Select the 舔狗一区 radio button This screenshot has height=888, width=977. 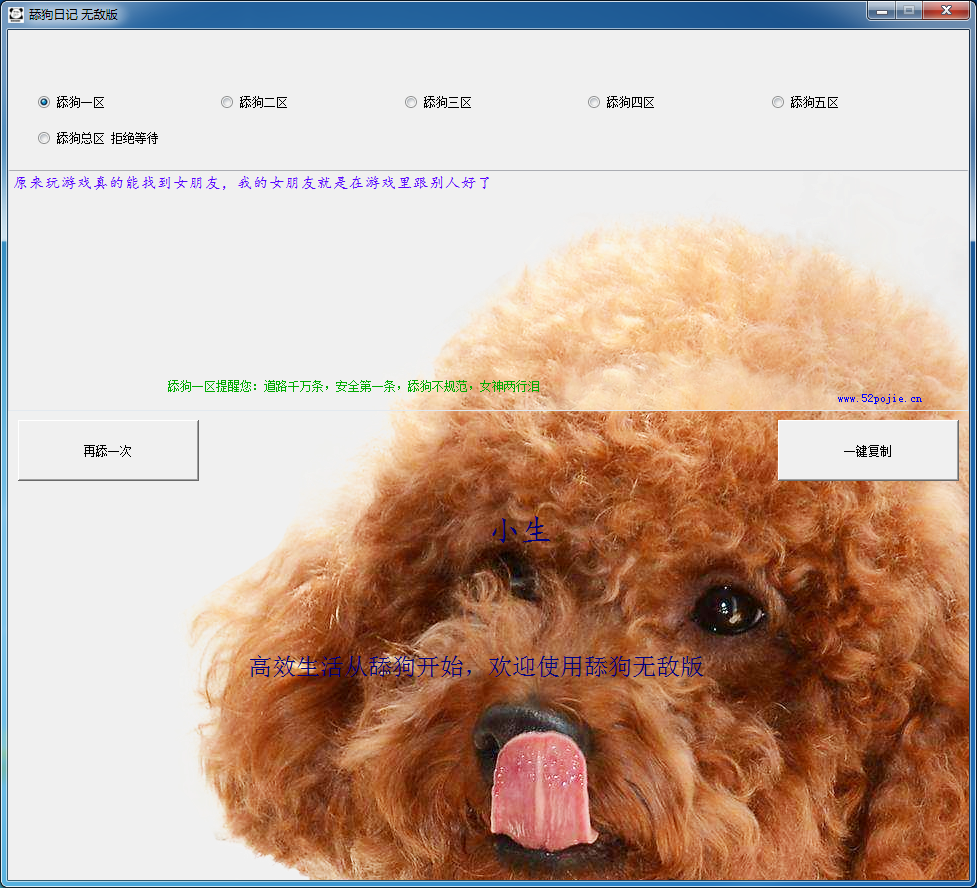[71, 102]
